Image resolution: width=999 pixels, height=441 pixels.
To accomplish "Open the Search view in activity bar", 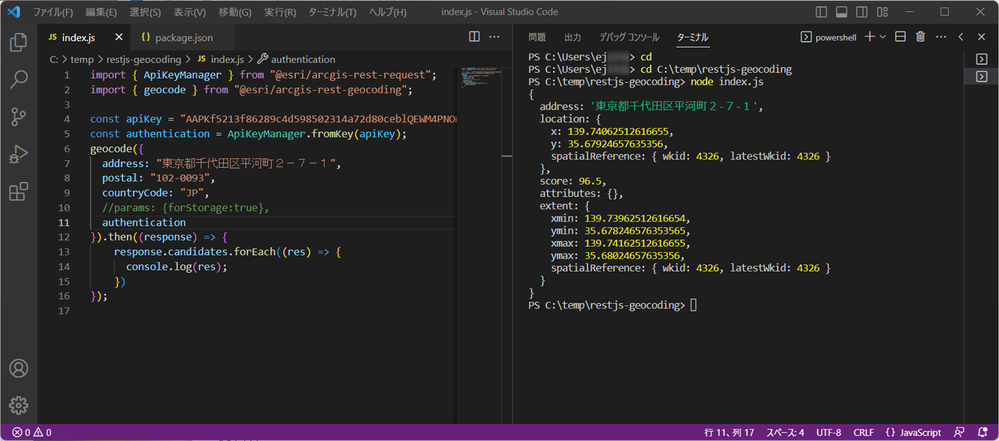I will [x=18, y=79].
